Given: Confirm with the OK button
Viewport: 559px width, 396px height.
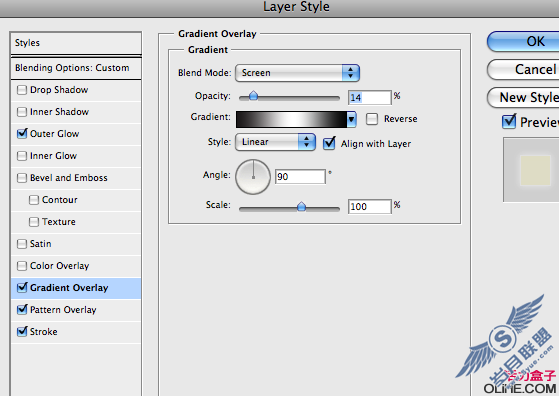Looking at the screenshot, I should pos(523,42).
